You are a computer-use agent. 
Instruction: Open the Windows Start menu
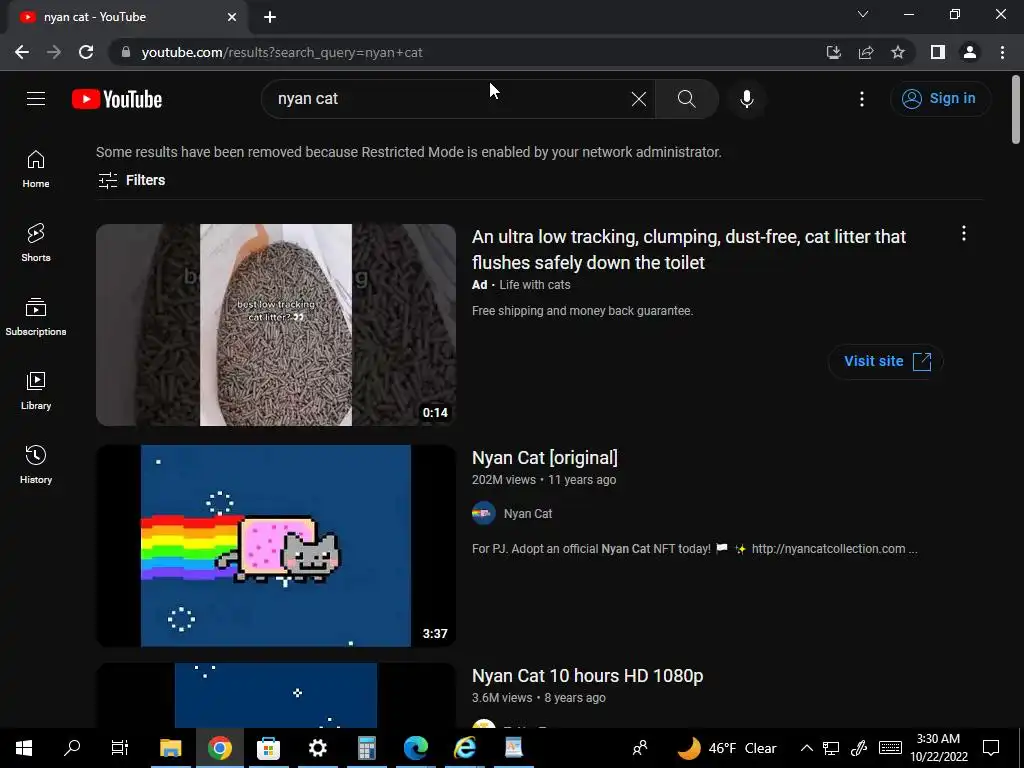(x=24, y=748)
